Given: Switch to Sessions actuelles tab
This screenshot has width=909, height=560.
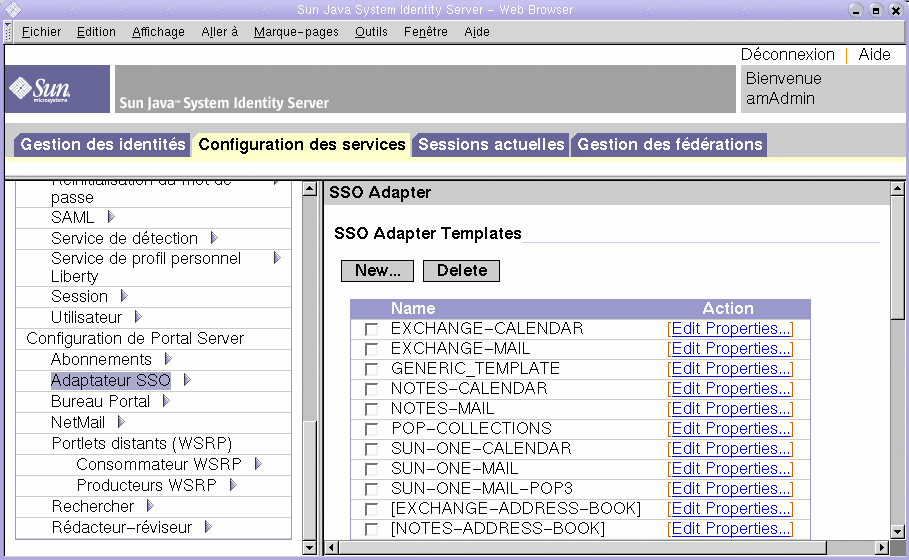Looking at the screenshot, I should coord(491,144).
